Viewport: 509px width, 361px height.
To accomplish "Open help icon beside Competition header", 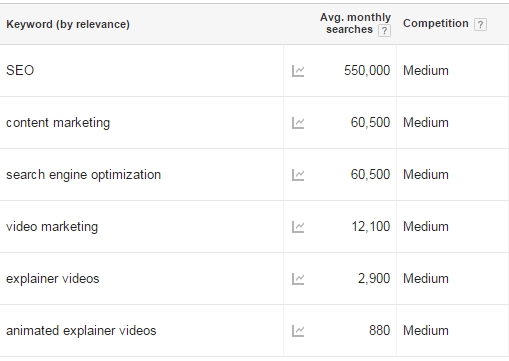I will click(480, 24).
